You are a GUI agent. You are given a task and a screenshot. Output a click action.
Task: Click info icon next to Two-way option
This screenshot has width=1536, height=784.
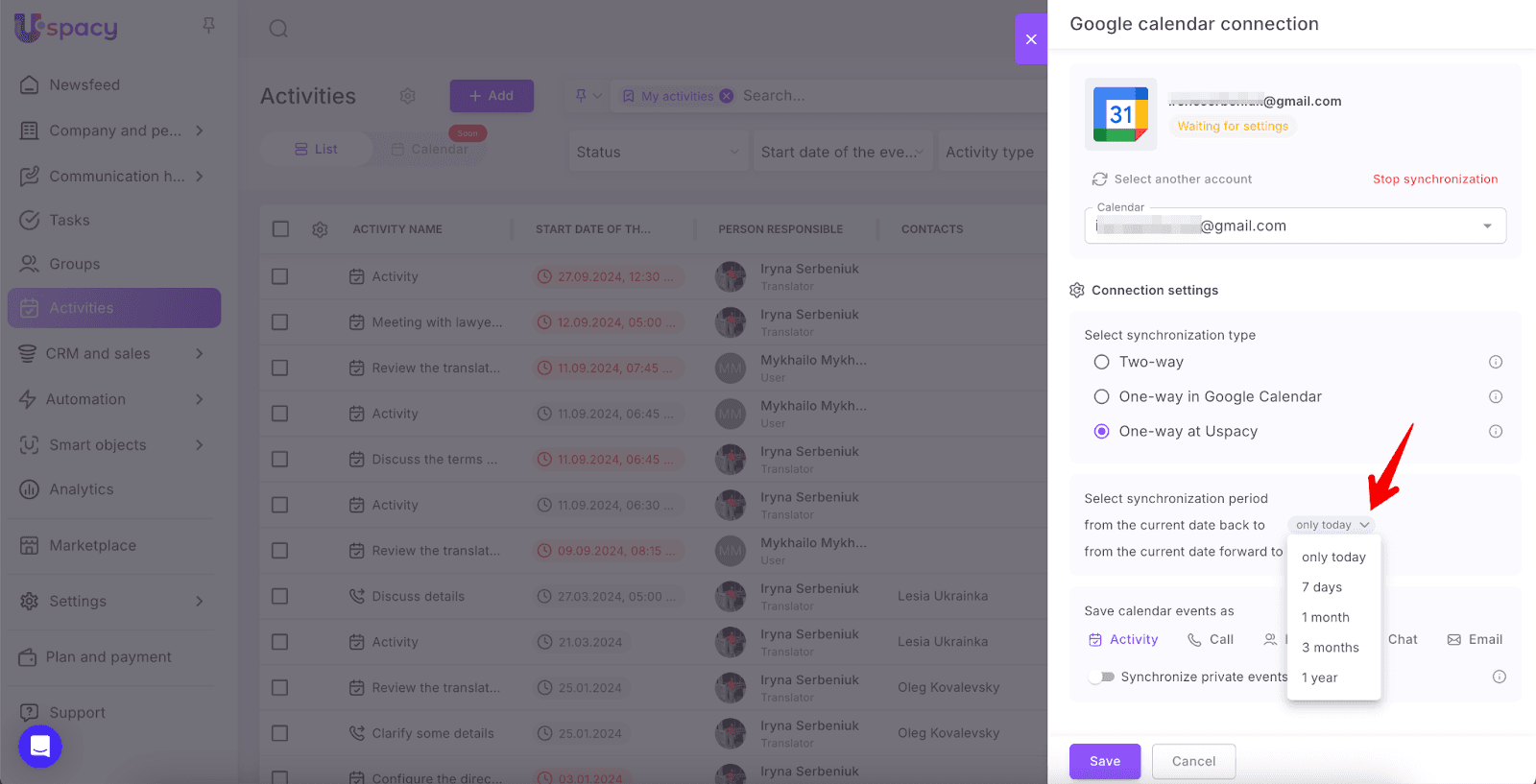tap(1495, 362)
